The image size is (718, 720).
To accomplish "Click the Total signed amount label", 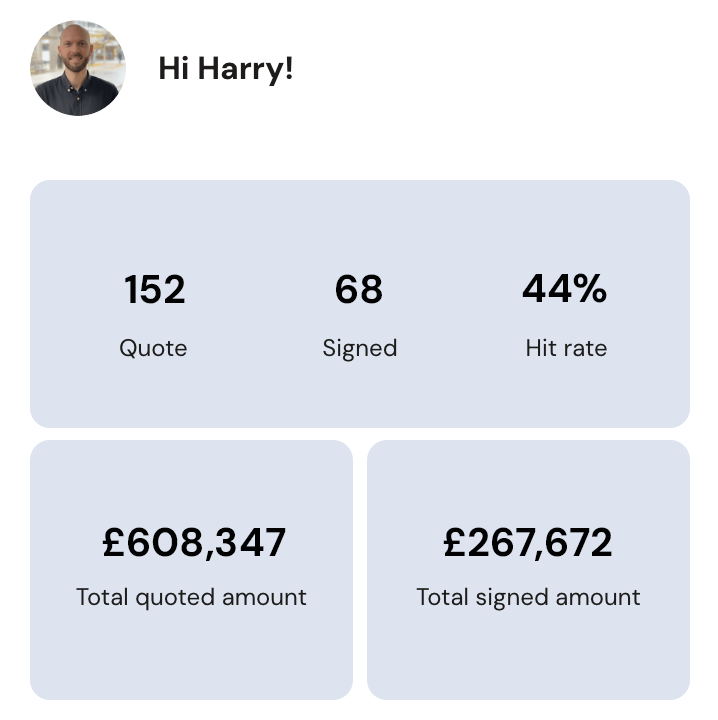I will point(528,598).
